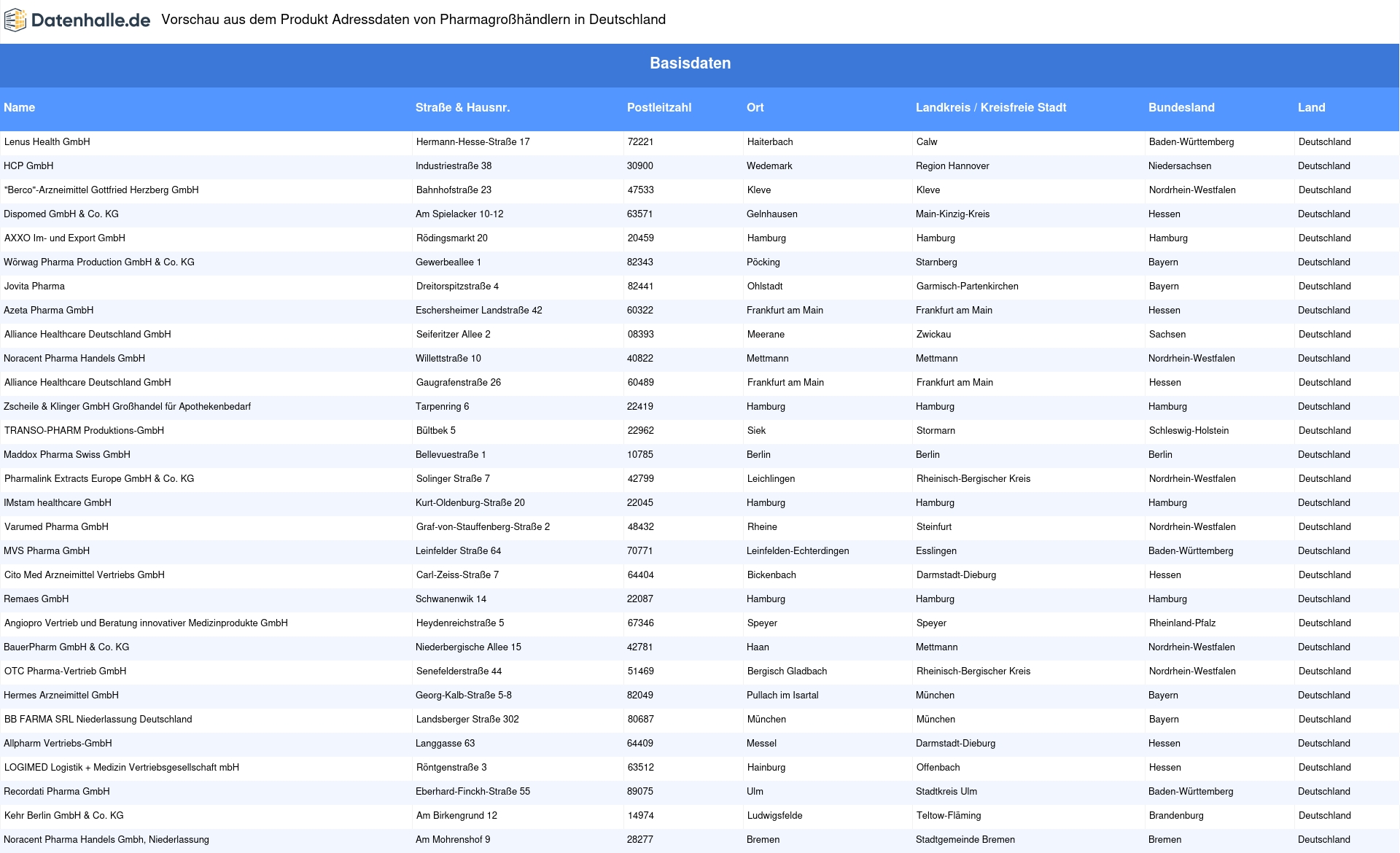This screenshot has width=1400, height=853.
Task: Click Varumed Pharma GmbH
Action: point(56,526)
